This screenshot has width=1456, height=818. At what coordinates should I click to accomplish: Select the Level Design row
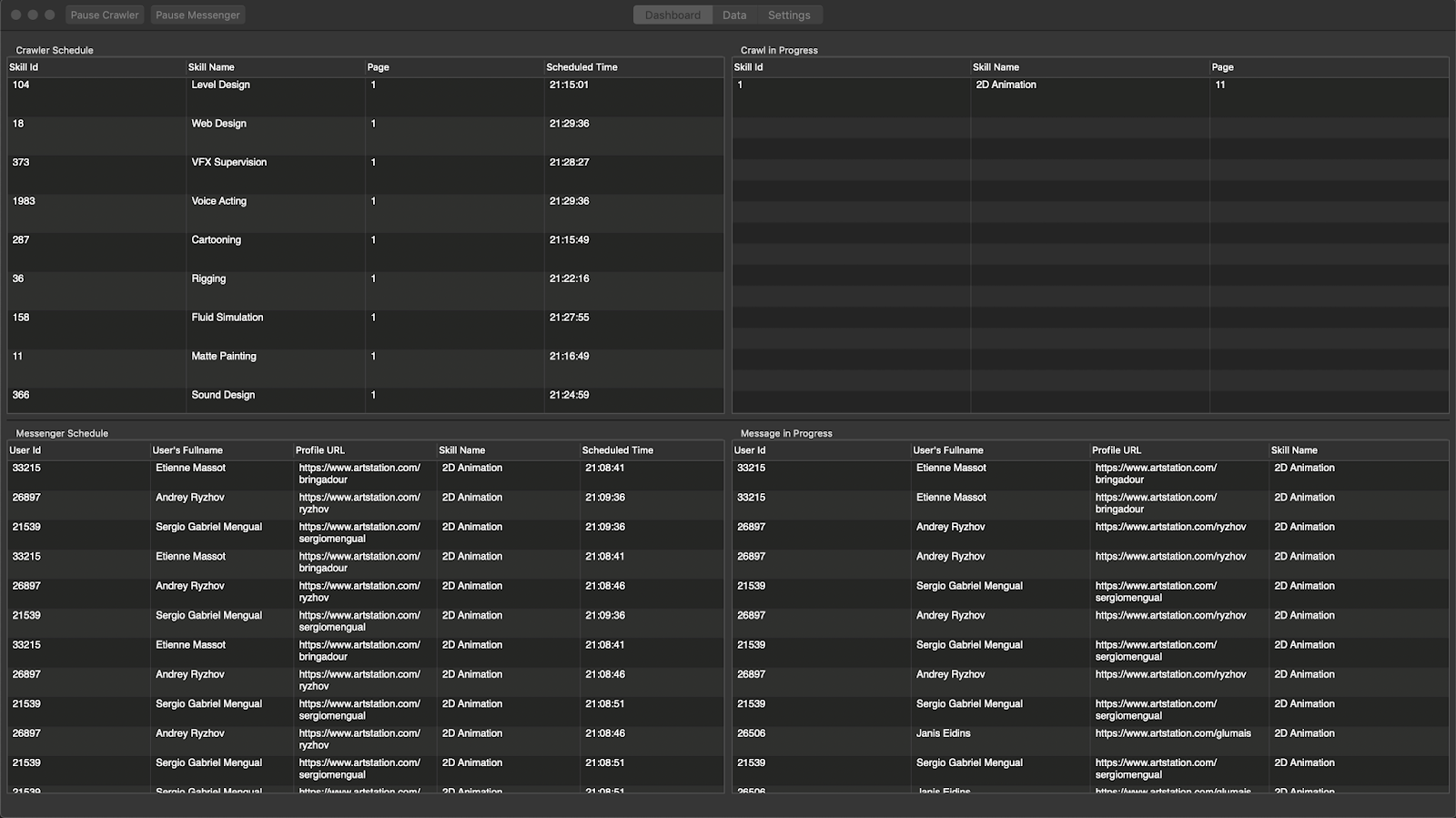click(x=220, y=86)
